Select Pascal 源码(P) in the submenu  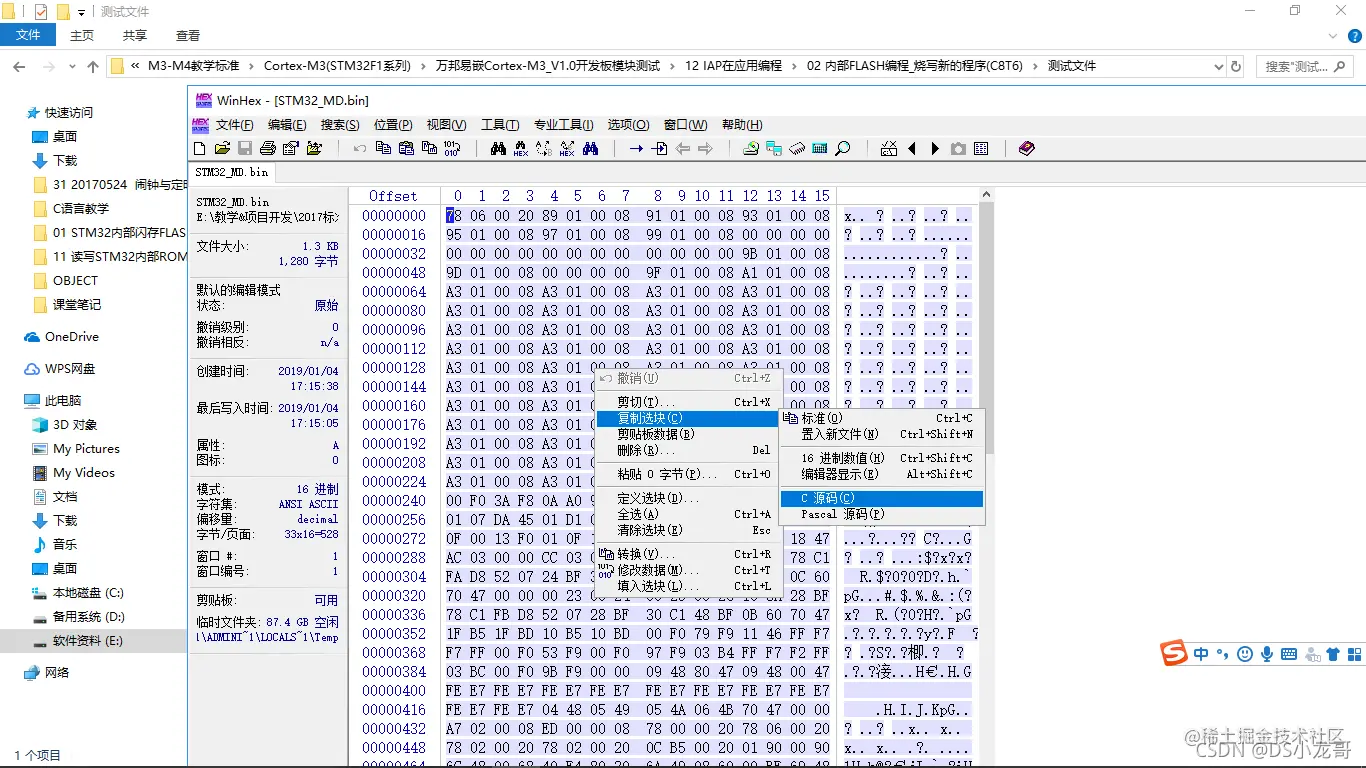click(881, 514)
